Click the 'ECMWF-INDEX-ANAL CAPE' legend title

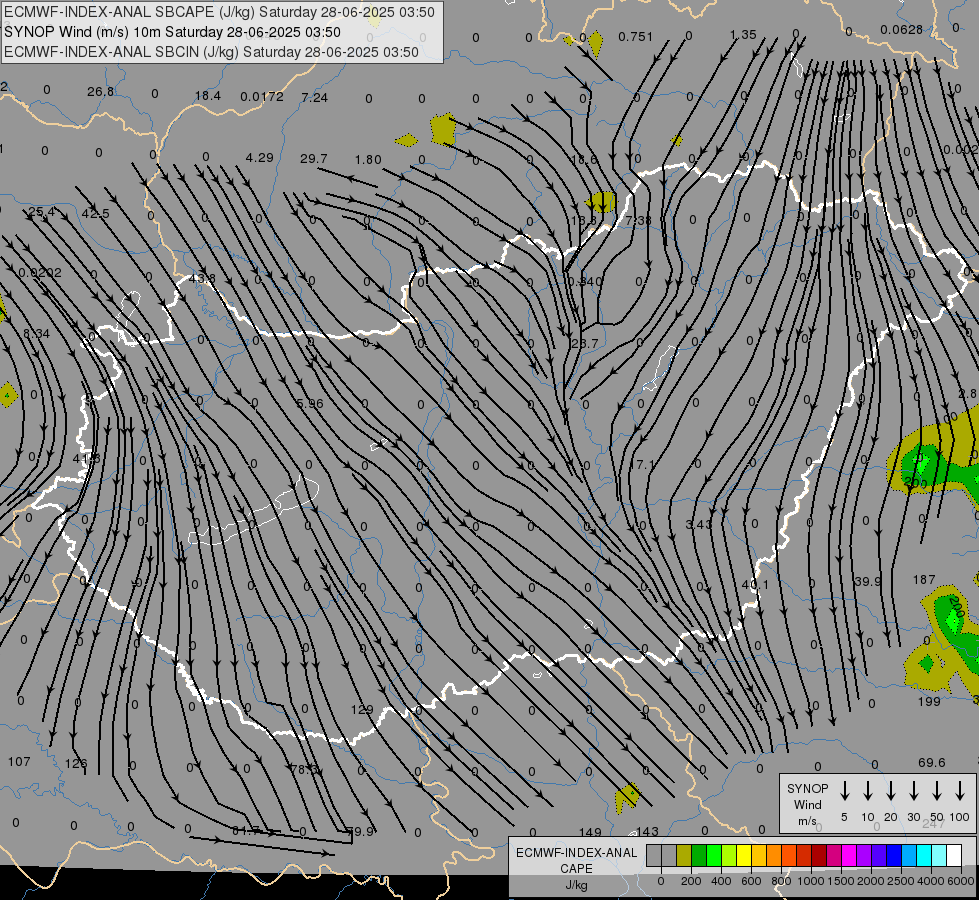(576, 861)
